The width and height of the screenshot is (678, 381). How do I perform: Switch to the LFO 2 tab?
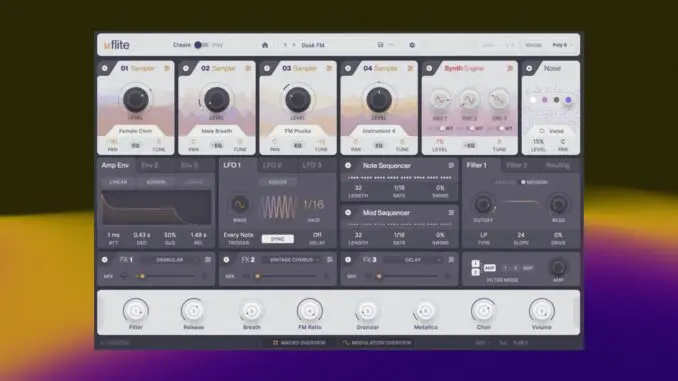(272, 165)
